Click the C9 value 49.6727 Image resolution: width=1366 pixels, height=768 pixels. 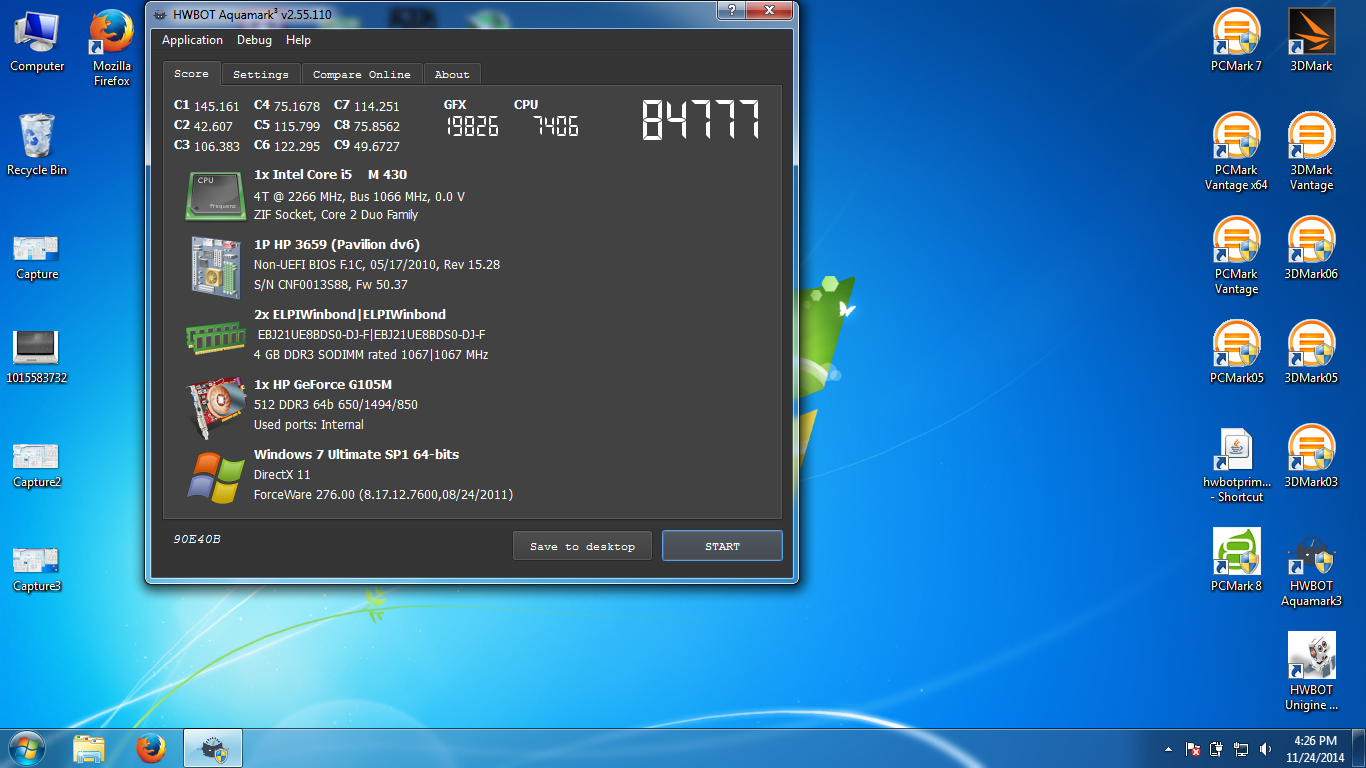(377, 147)
